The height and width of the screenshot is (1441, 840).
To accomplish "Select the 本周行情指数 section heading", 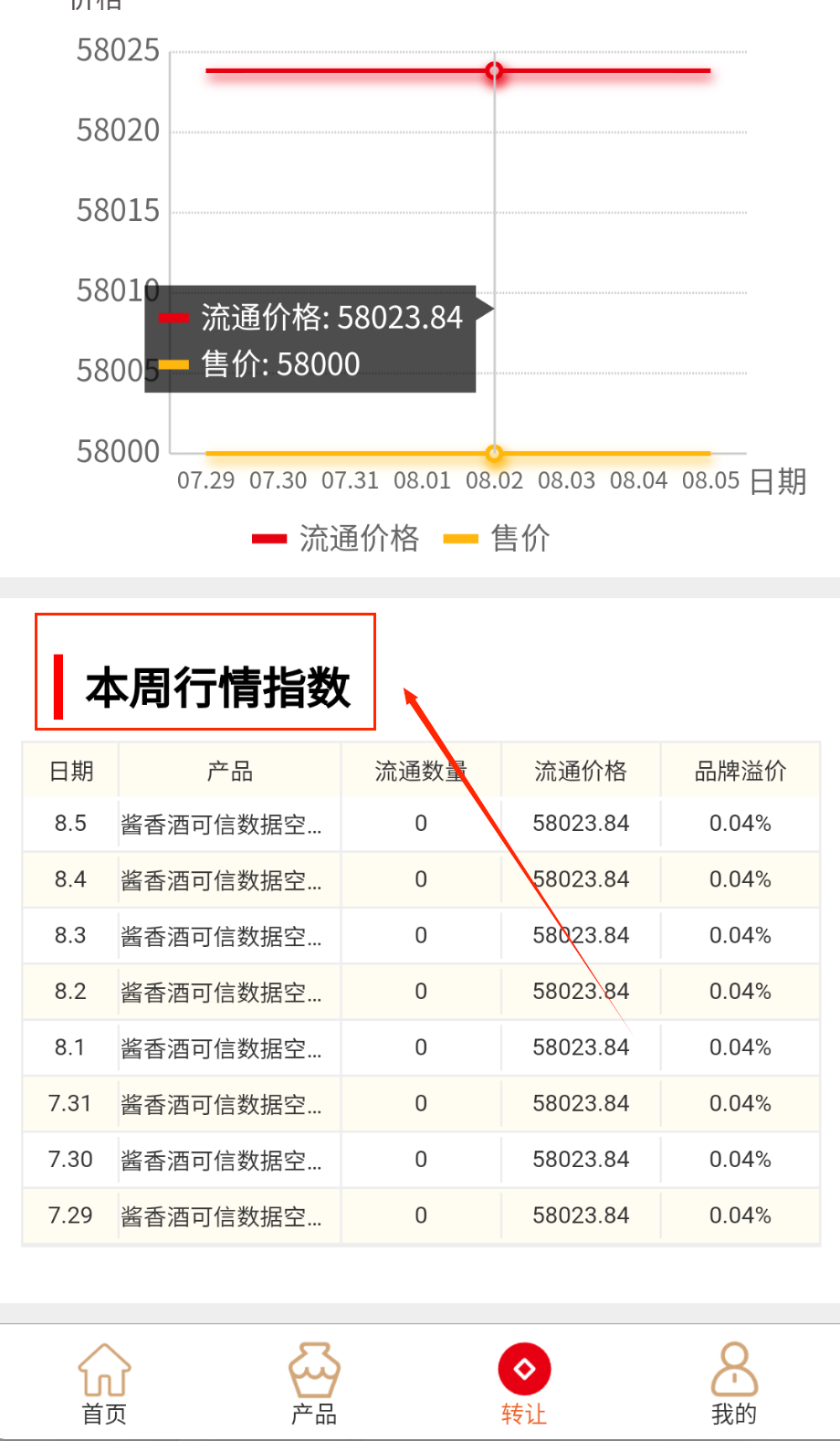I will pyautogui.click(x=217, y=687).
